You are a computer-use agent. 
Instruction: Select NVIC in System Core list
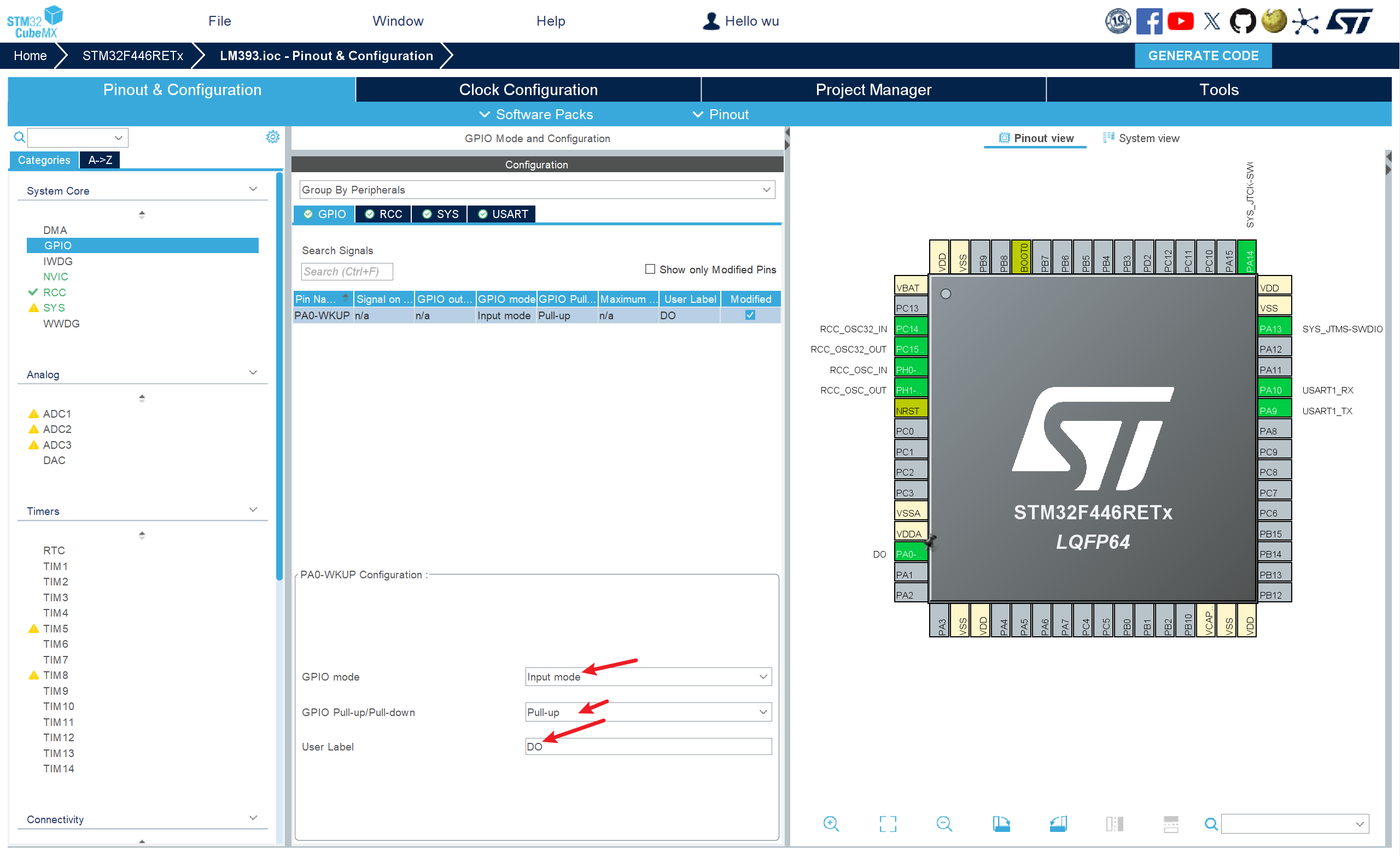click(55, 277)
